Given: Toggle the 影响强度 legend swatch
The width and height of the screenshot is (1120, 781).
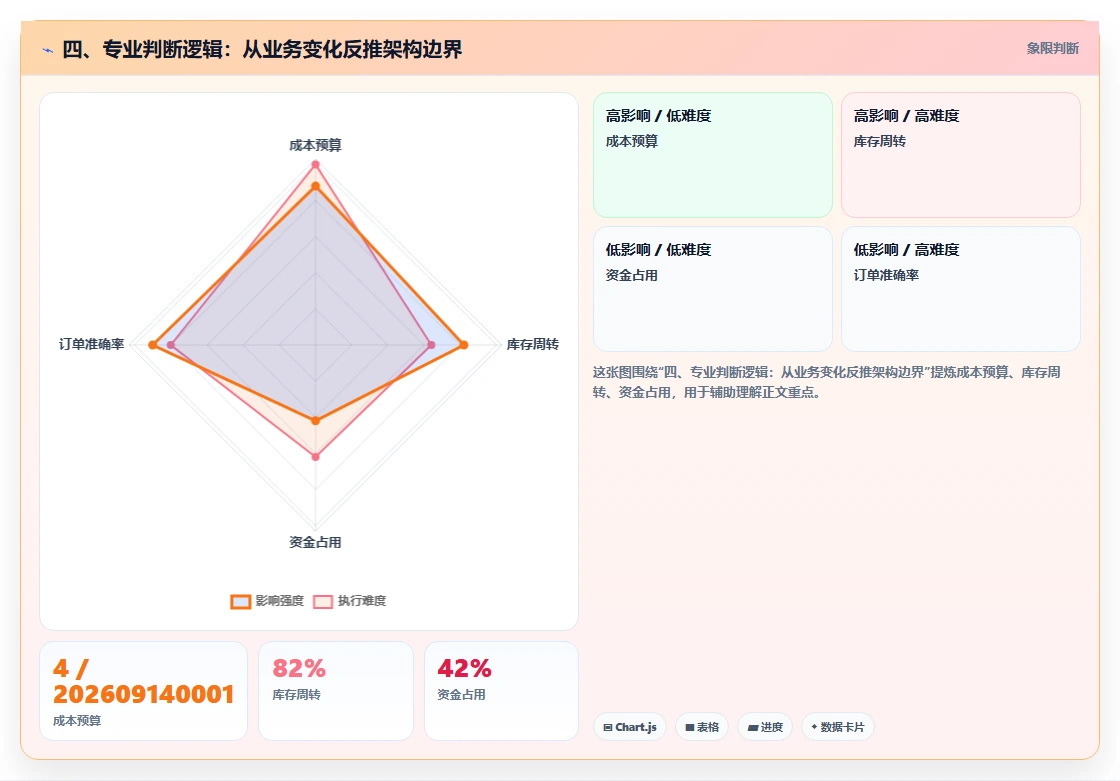Looking at the screenshot, I should pos(241,602).
